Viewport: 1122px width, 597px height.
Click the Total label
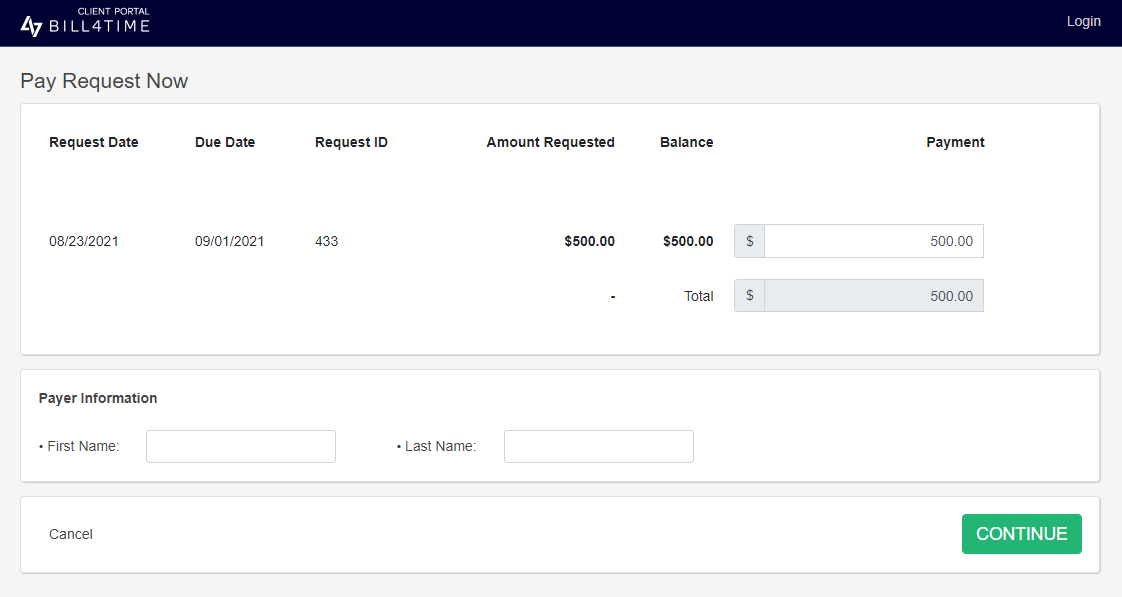click(698, 296)
